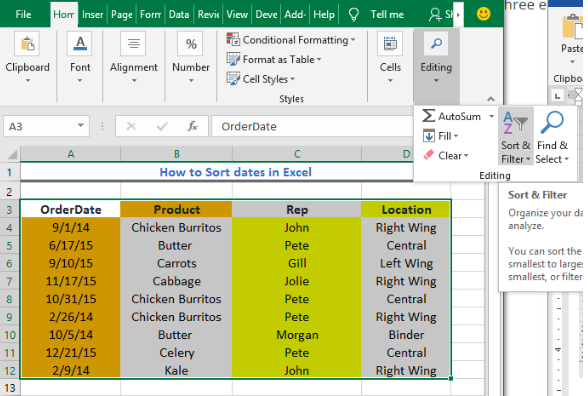The image size is (588, 396).
Task: Open the Sort & Filter menu
Action: [516, 137]
